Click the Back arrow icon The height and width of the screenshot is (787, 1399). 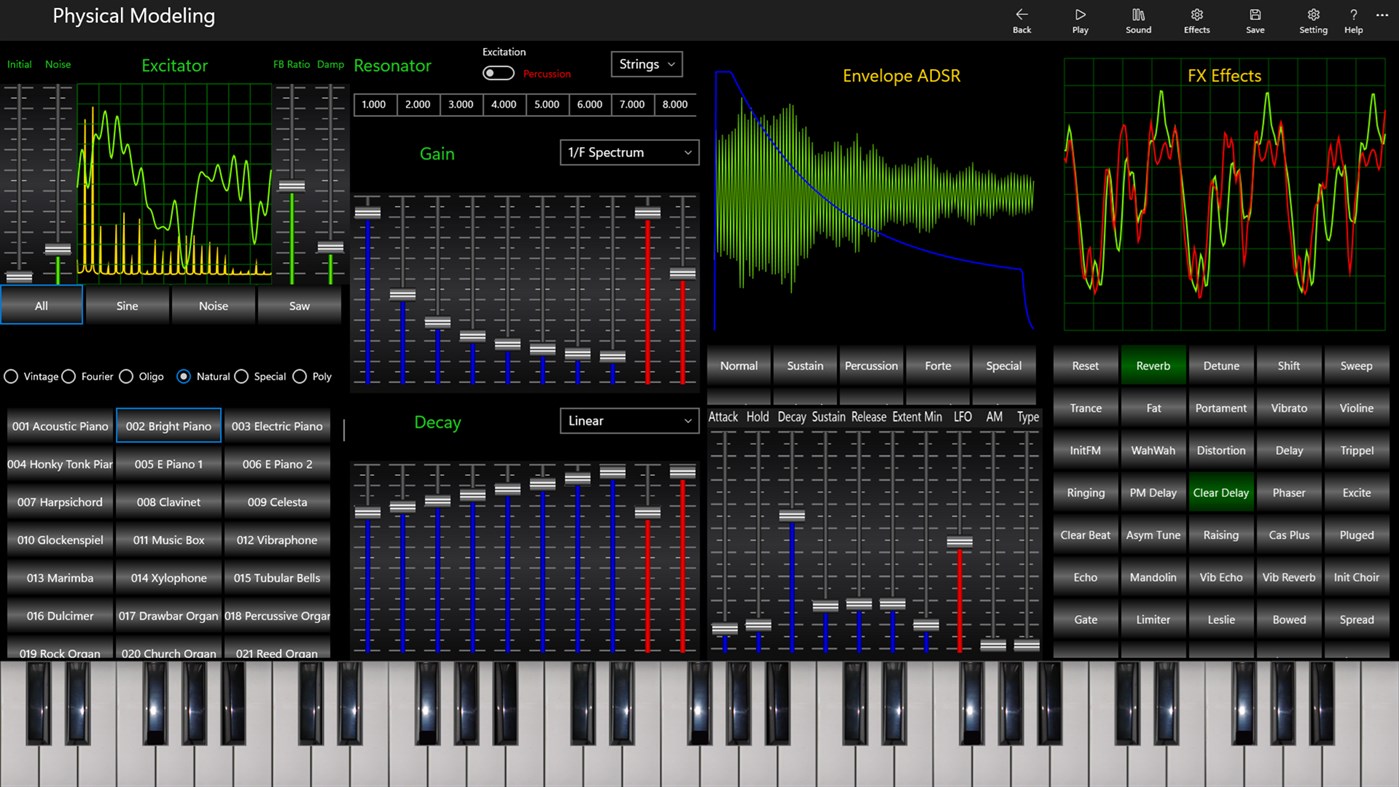tap(1021, 20)
